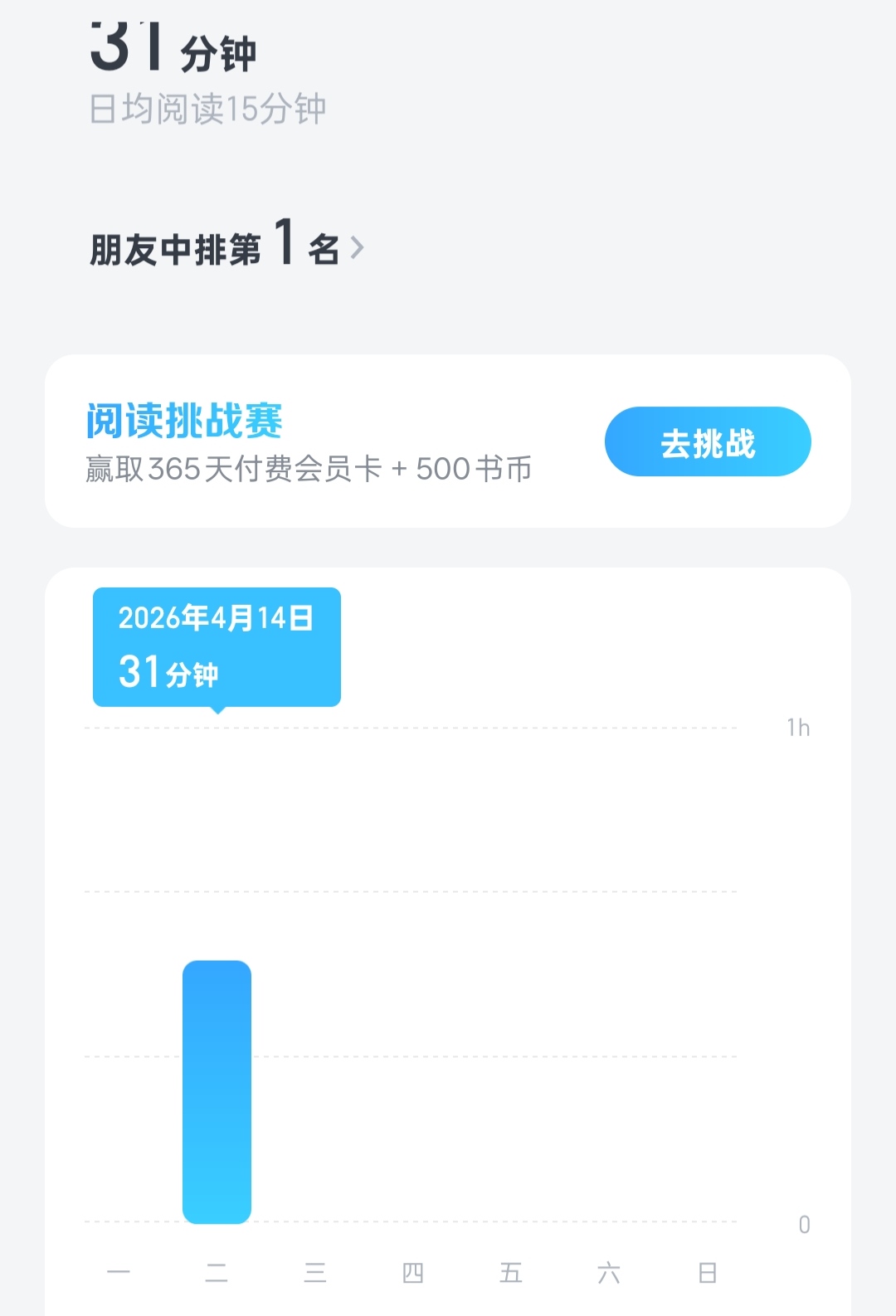Tap the 0 axis label

[804, 1225]
